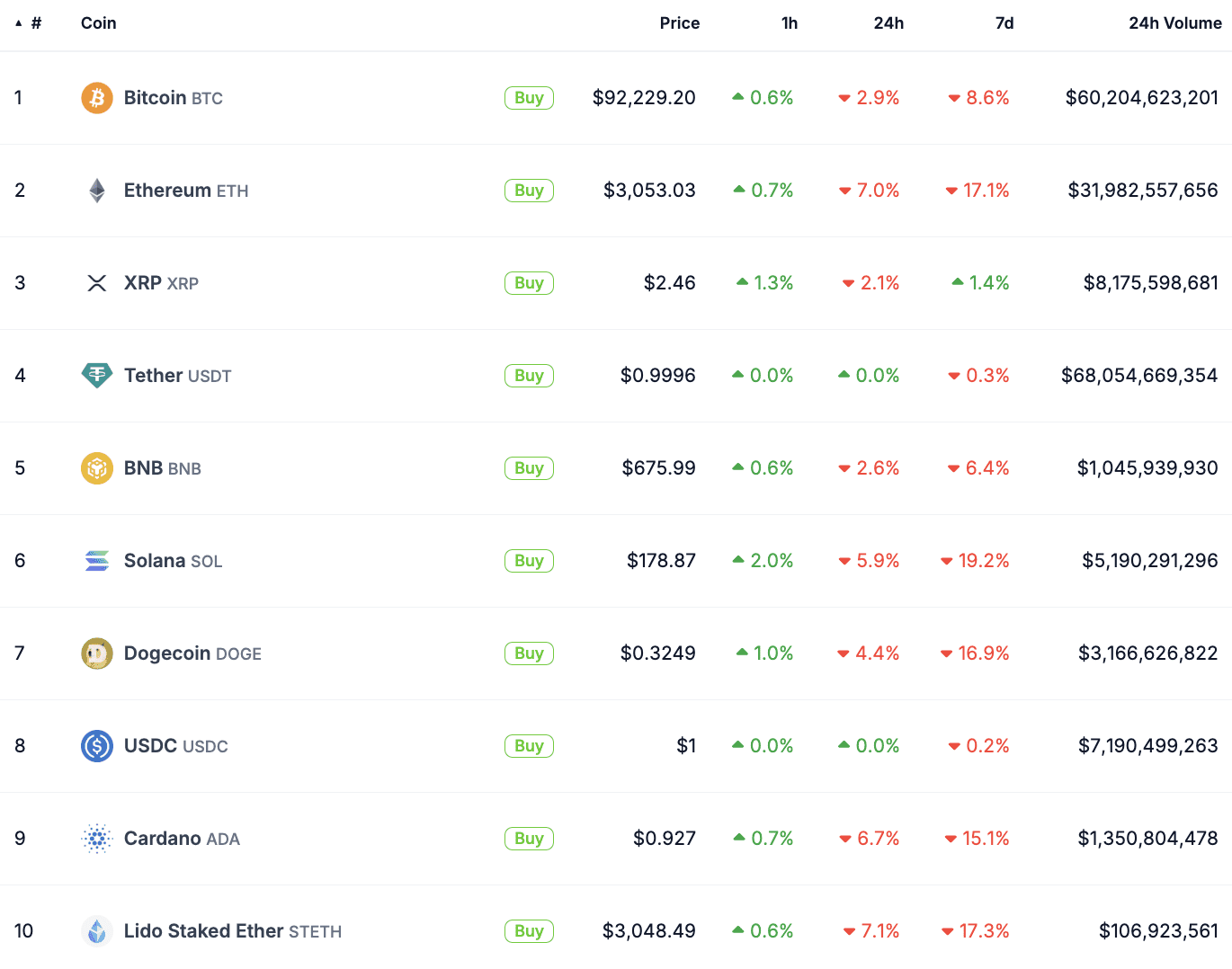Sort by the 24h Volume column header
Image resolution: width=1232 pixels, height=969 pixels.
point(1174,23)
